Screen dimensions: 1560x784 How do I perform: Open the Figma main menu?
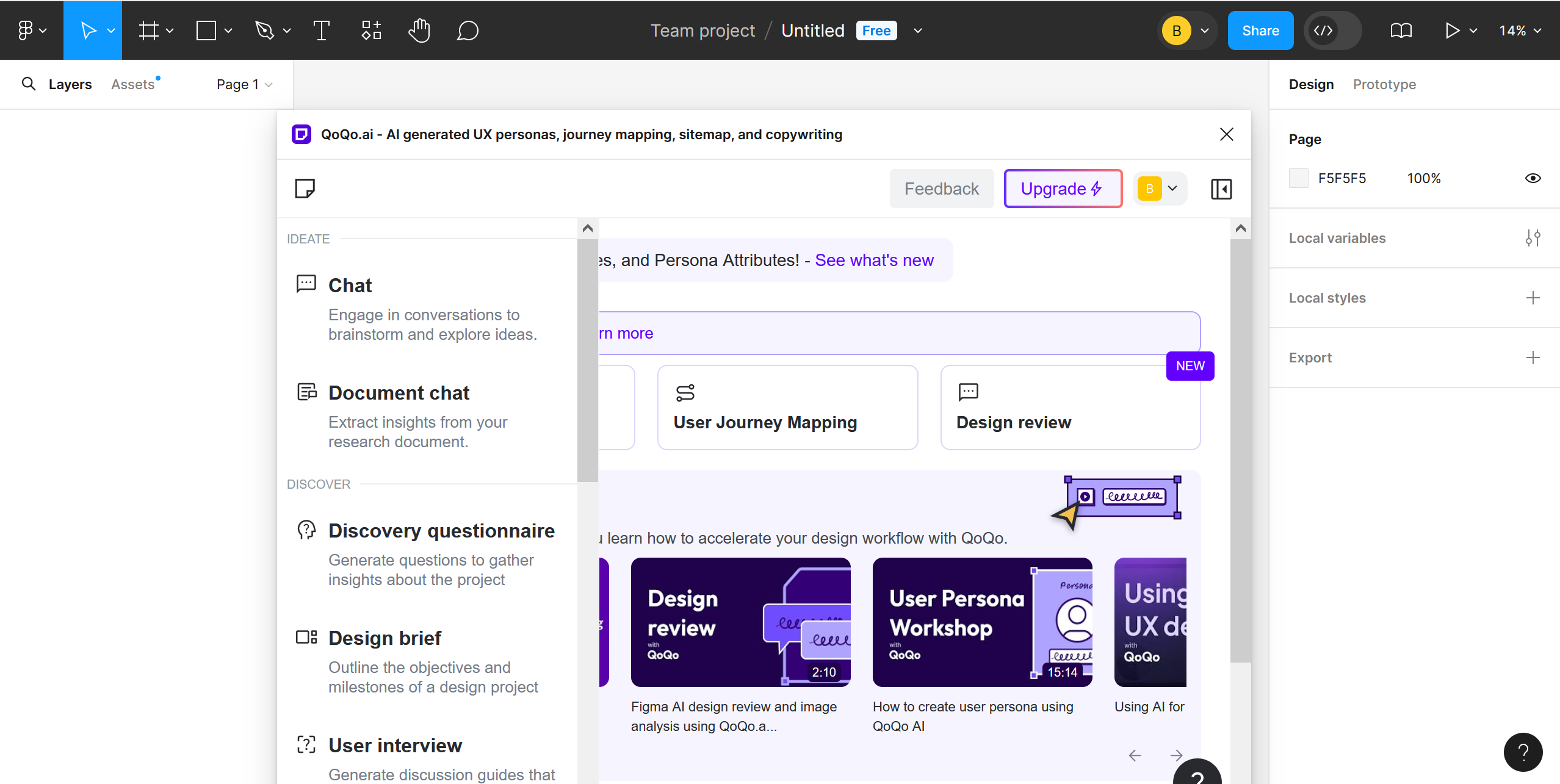[31, 31]
